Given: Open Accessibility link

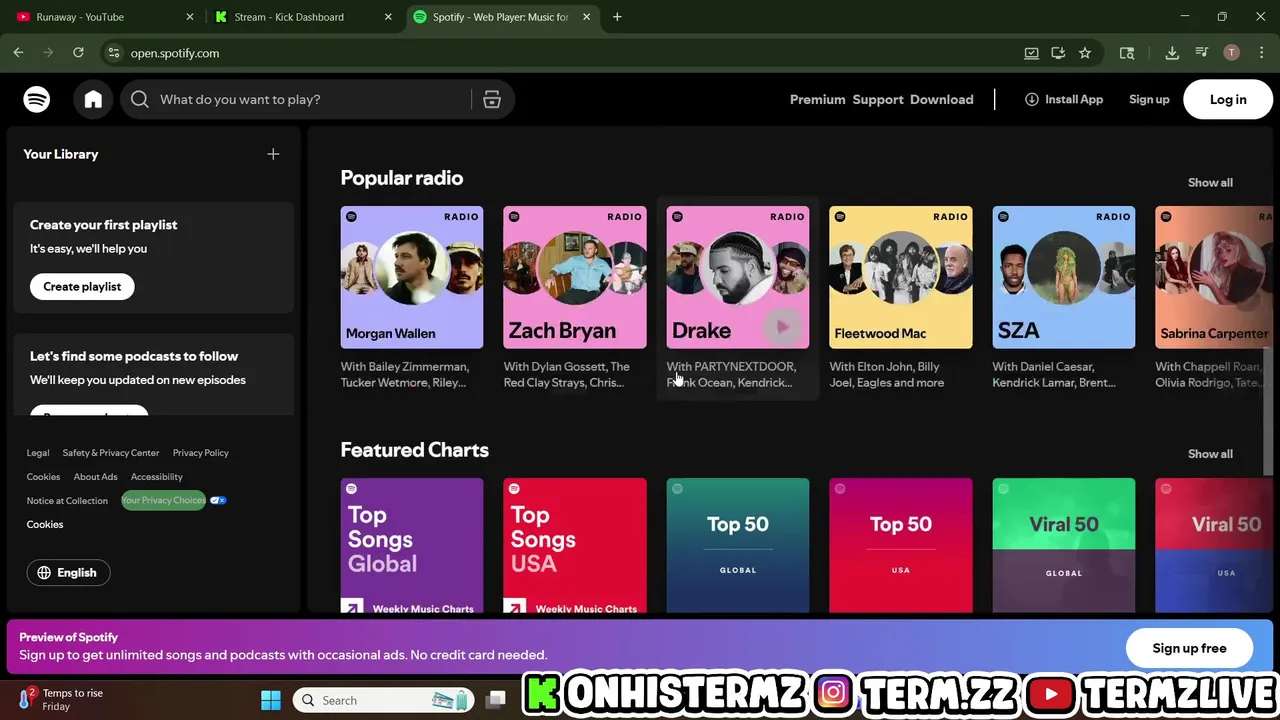Looking at the screenshot, I should (x=156, y=477).
